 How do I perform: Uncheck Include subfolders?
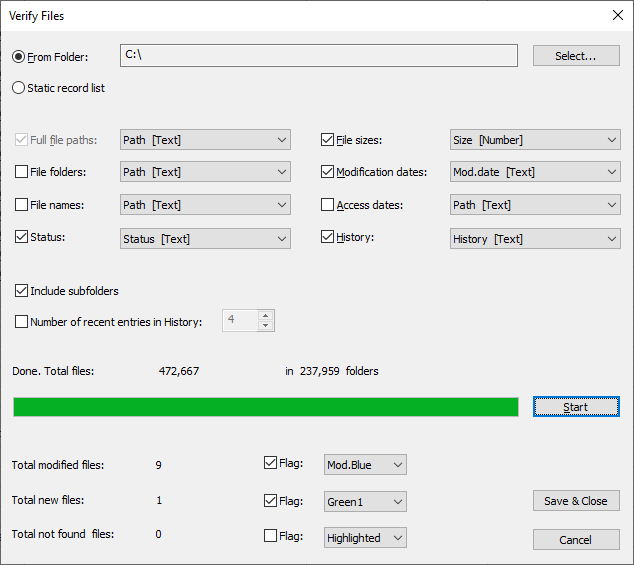point(22,291)
